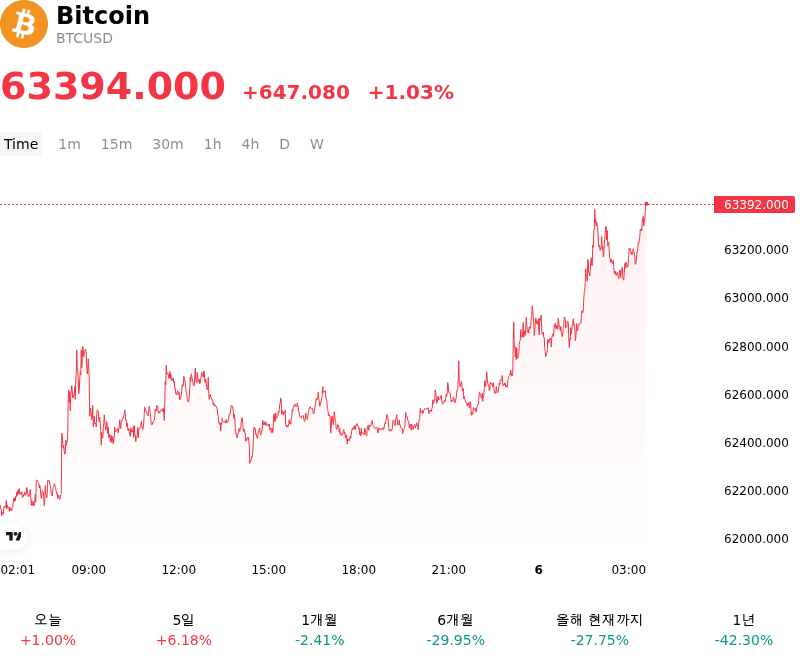Click the 오늘 +1.00% performance range

pyautogui.click(x=48, y=630)
